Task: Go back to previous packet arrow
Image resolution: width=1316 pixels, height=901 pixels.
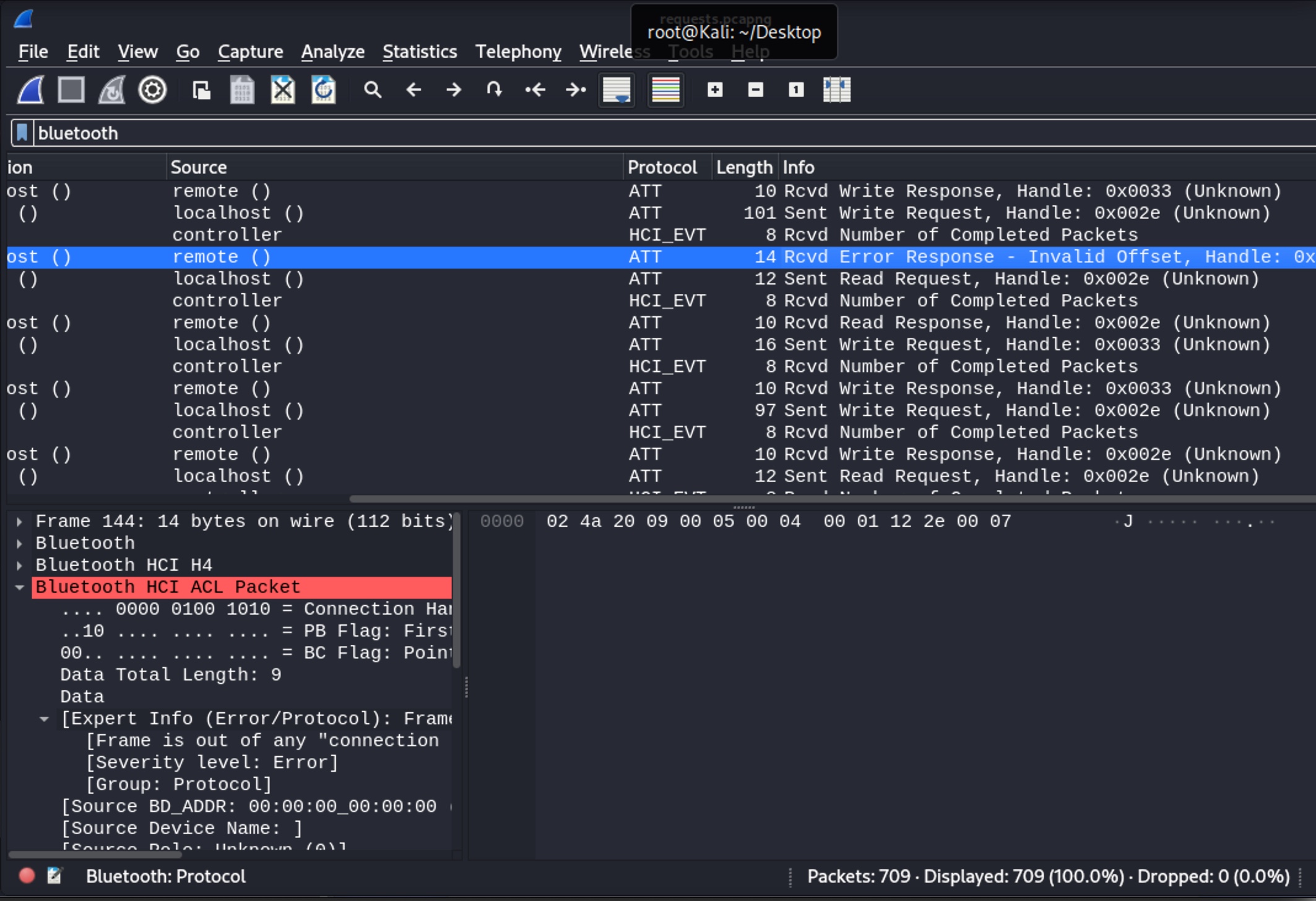Action: 413,90
